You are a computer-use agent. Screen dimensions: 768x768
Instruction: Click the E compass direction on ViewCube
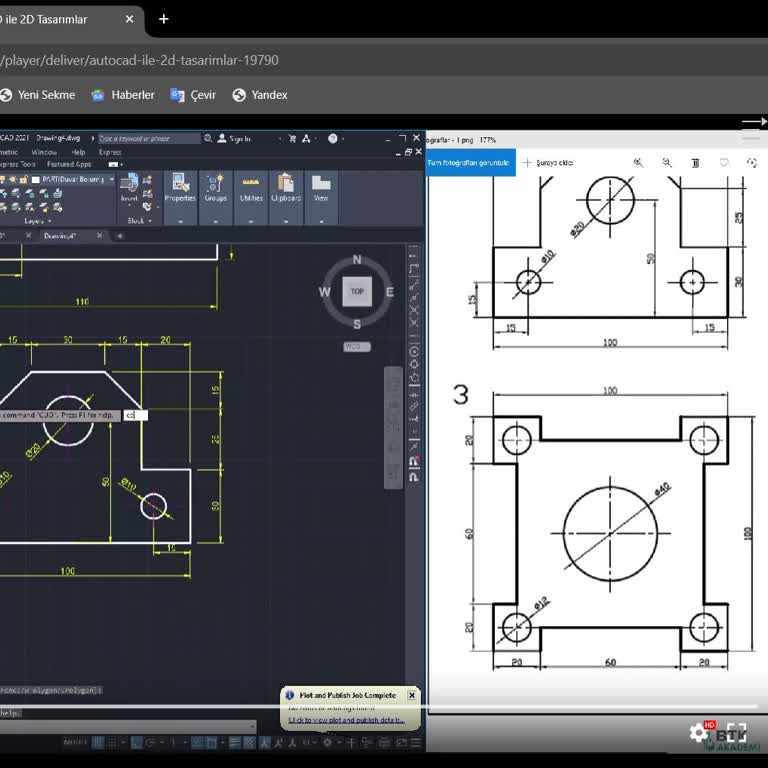(x=390, y=292)
